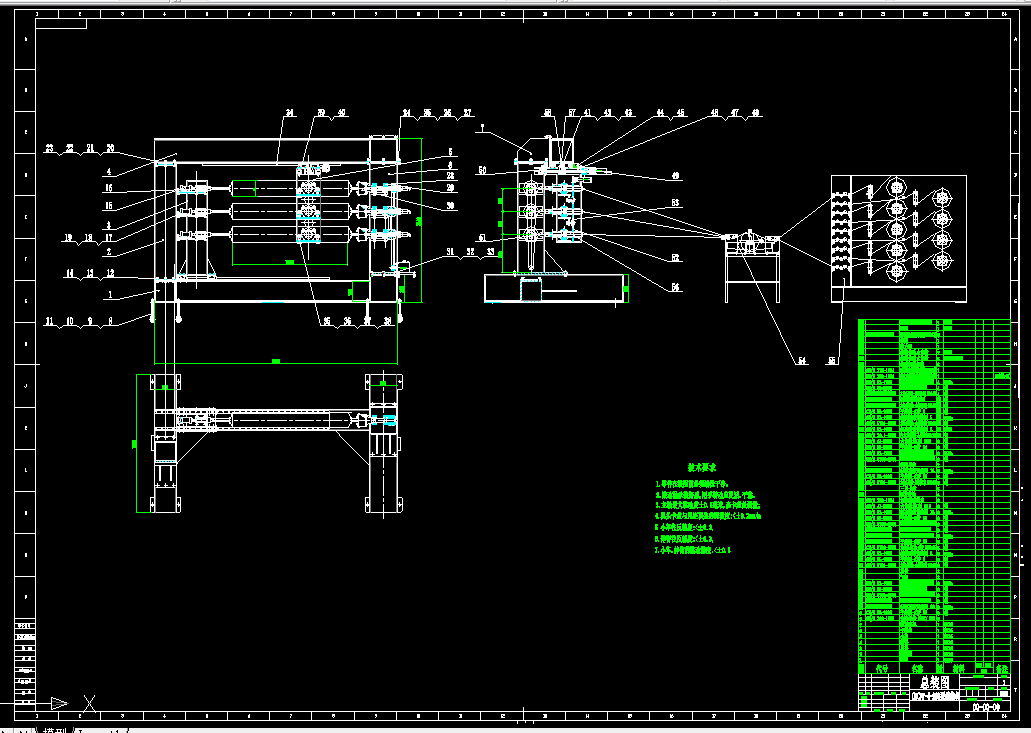
Task: Select part callout number 49
Action: pyautogui.click(x=675, y=176)
